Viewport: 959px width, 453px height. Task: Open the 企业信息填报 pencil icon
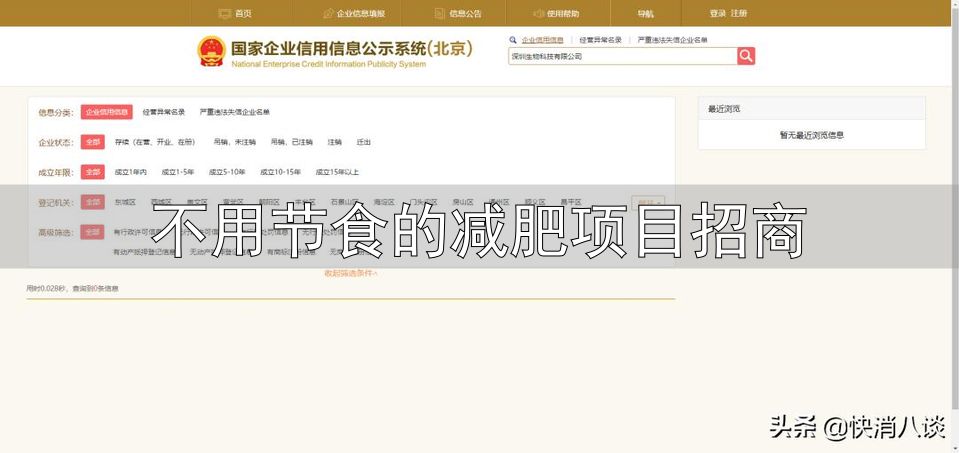[x=328, y=13]
